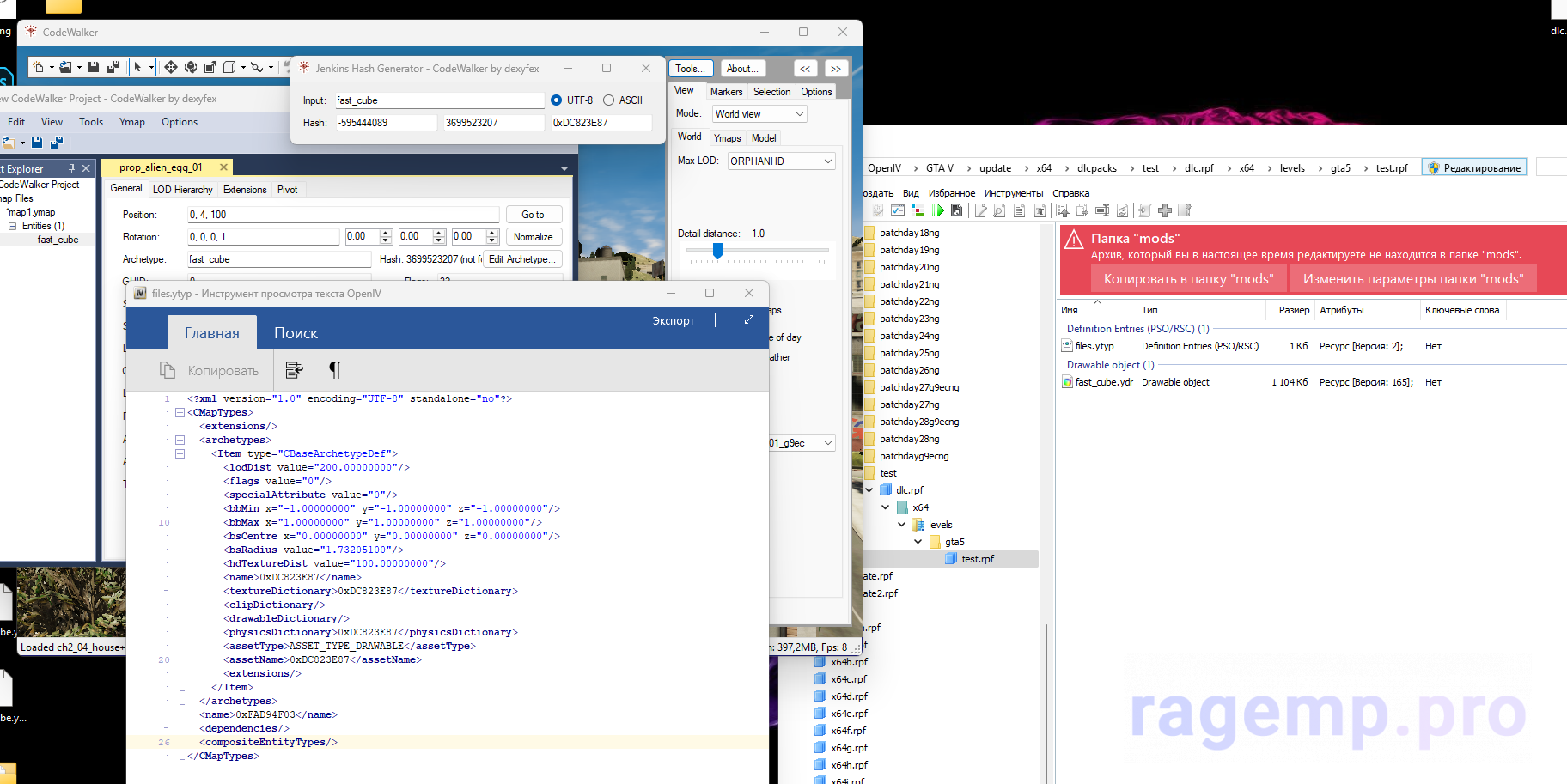This screenshot has height=784, width=1567.
Task: Click the Экспорт button in text viewer
Action: point(673,320)
